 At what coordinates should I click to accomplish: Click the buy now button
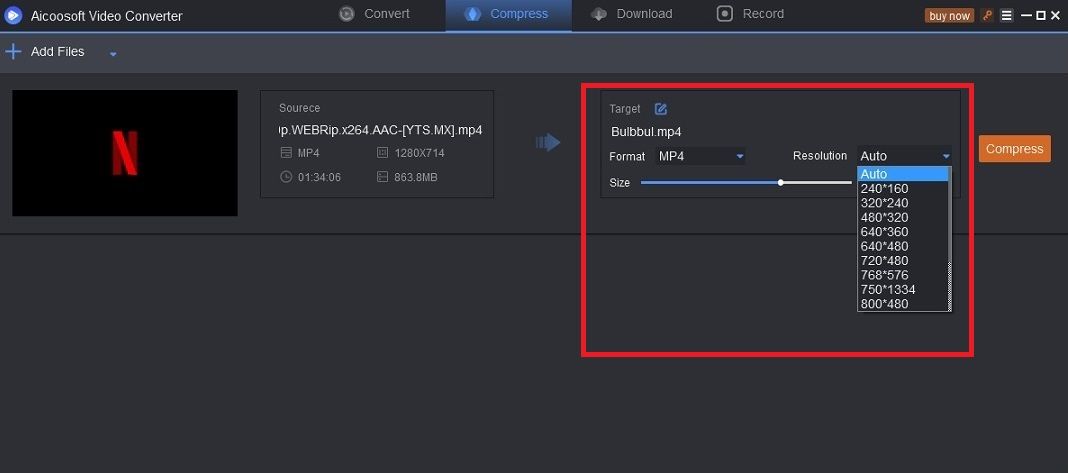coord(949,16)
